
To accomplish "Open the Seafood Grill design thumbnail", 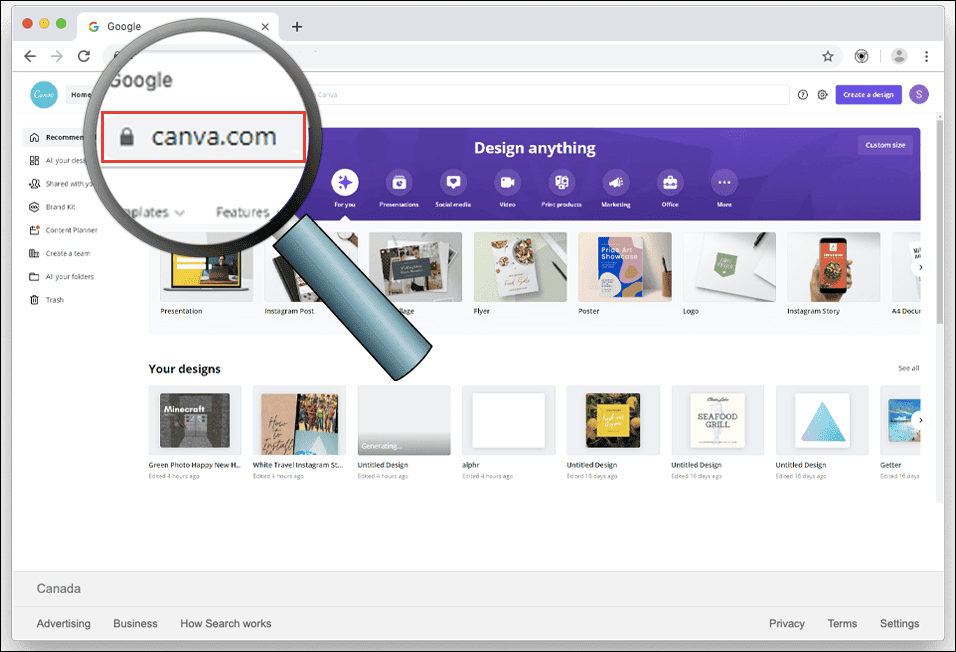I will point(717,420).
